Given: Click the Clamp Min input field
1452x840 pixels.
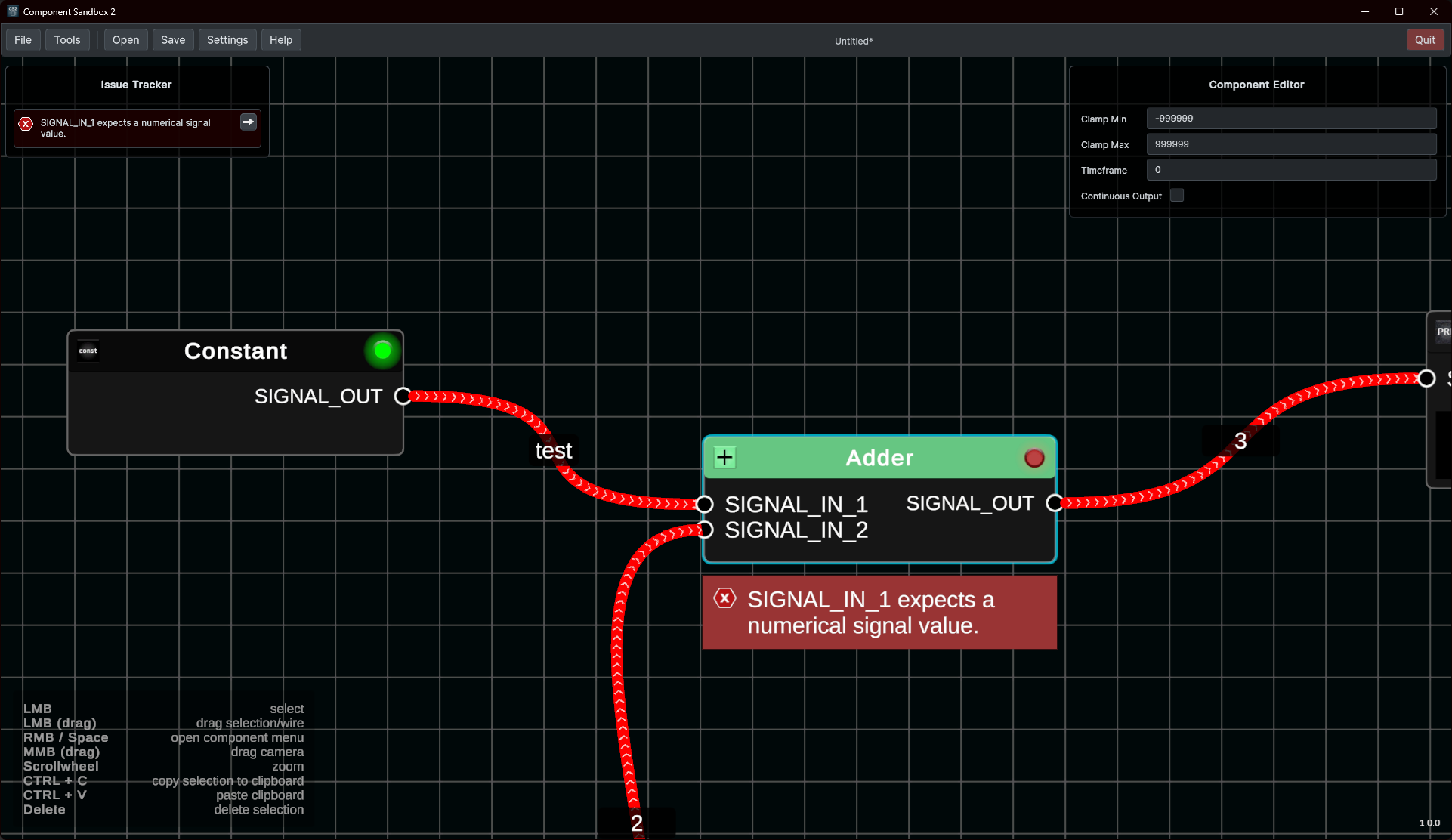Looking at the screenshot, I should point(1290,119).
